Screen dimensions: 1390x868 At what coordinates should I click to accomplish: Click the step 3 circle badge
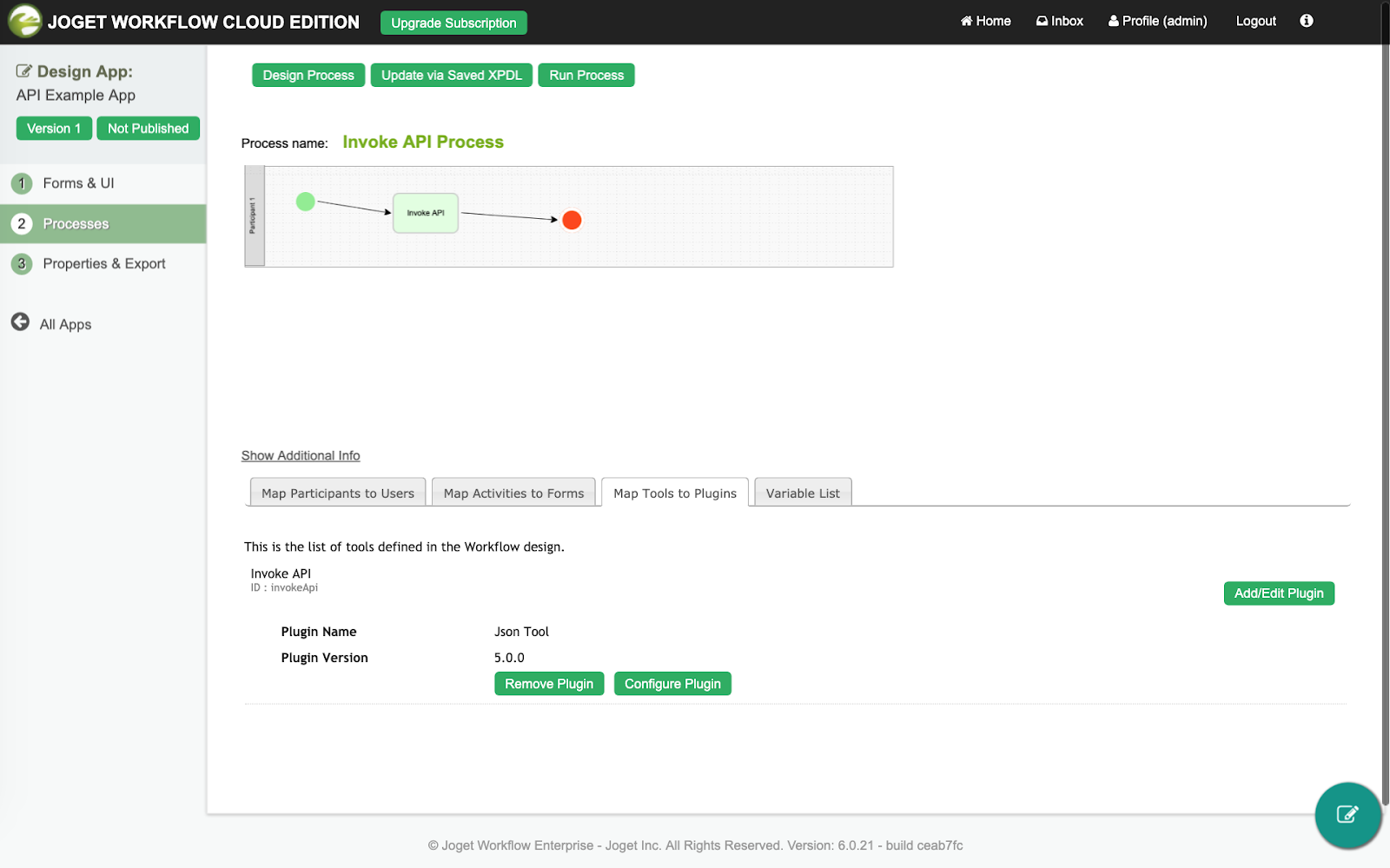(22, 263)
